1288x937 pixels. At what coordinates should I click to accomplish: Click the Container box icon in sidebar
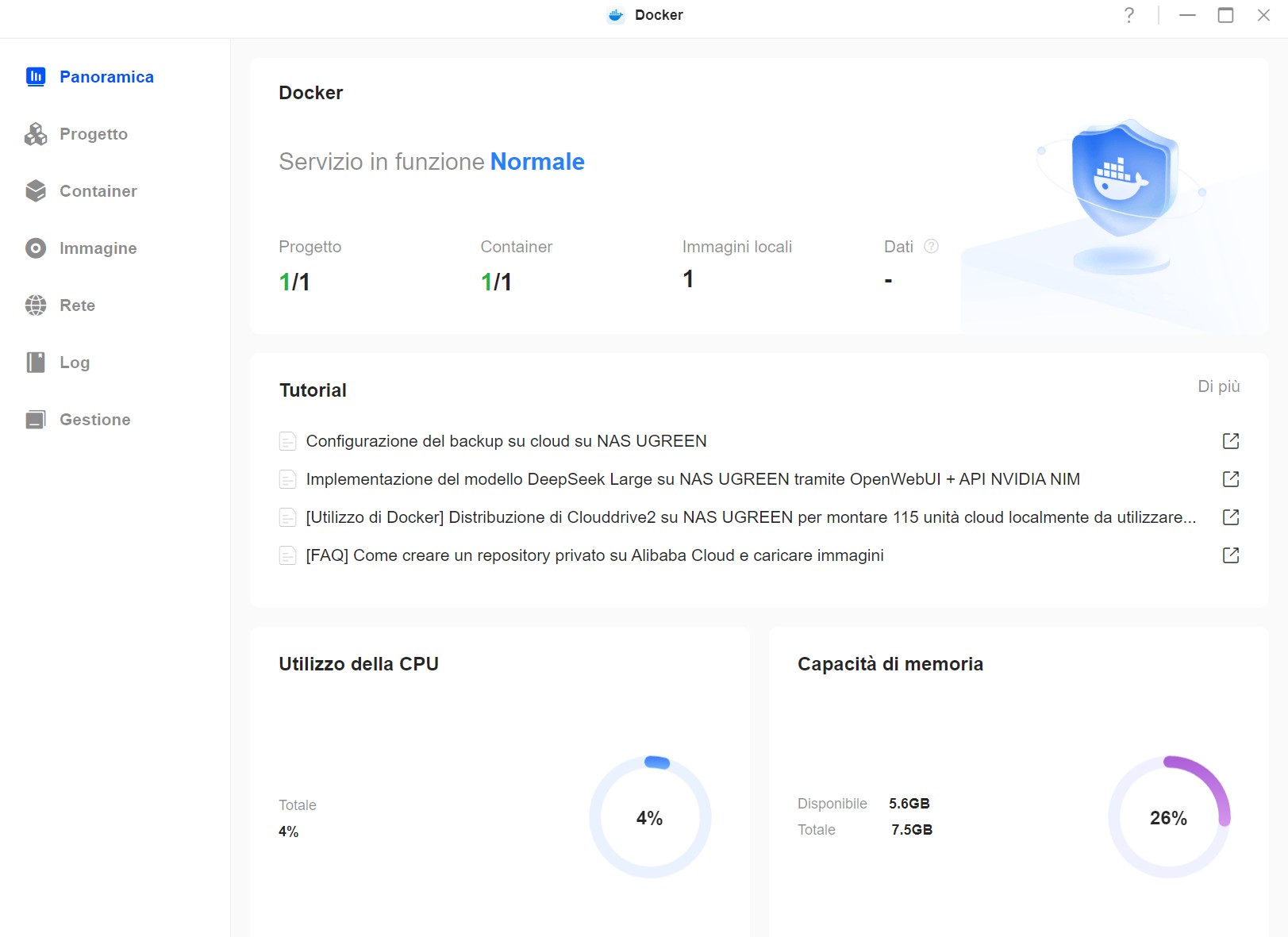tap(36, 191)
